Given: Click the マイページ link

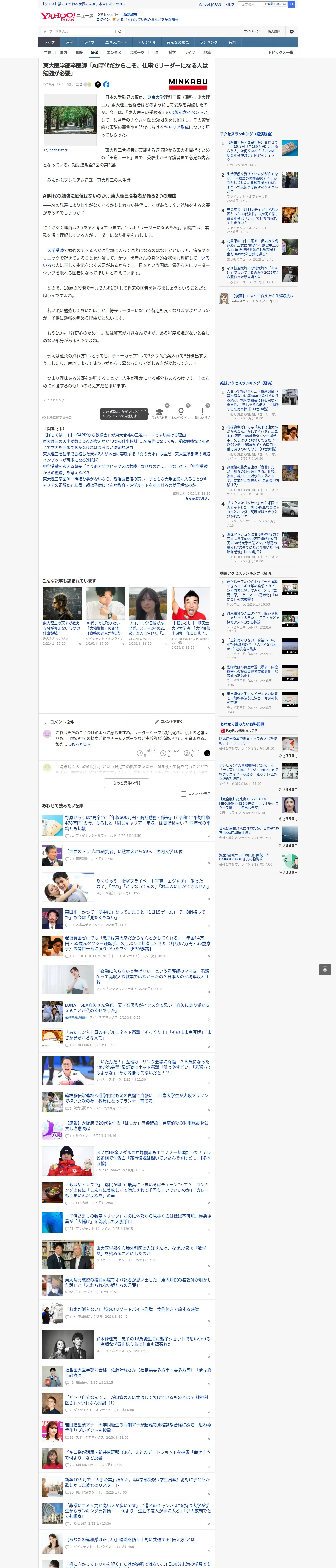Looking at the screenshot, I should coord(251,32).
